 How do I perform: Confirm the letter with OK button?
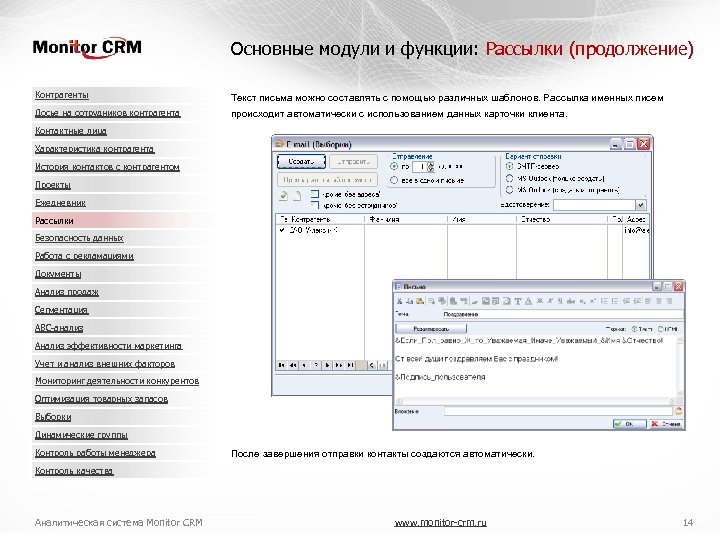coord(630,424)
